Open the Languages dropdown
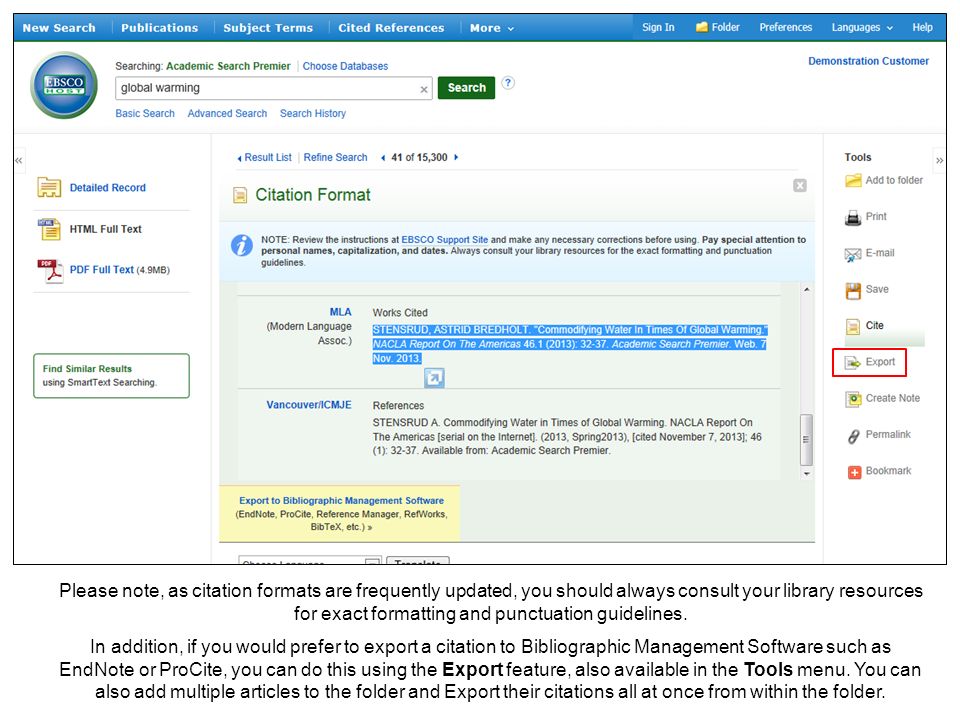 [862, 27]
